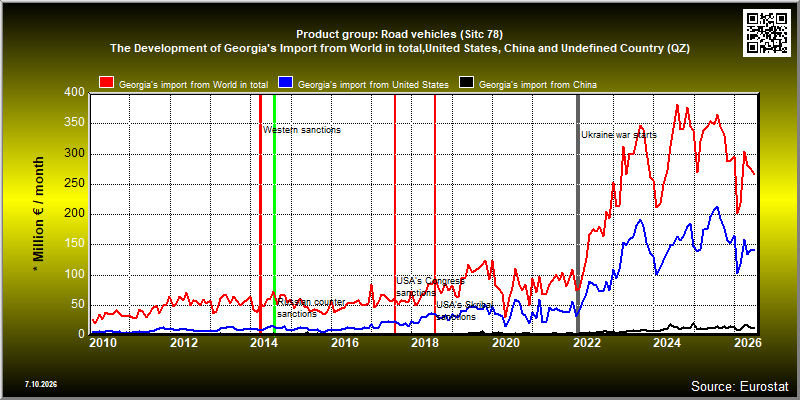The image size is (800, 400).
Task: Click the "USA's Skripal sanctions" annotation
Action: [x=464, y=311]
